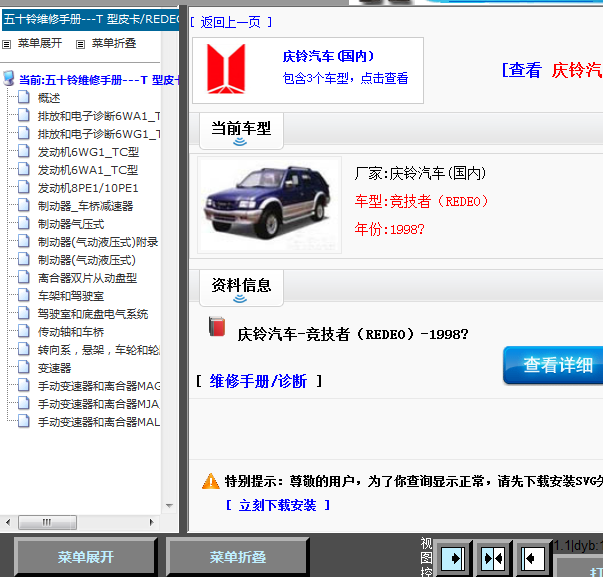Open 庆铃汽车(国内) brand link
This screenshot has height=577, width=603.
coord(328,56)
